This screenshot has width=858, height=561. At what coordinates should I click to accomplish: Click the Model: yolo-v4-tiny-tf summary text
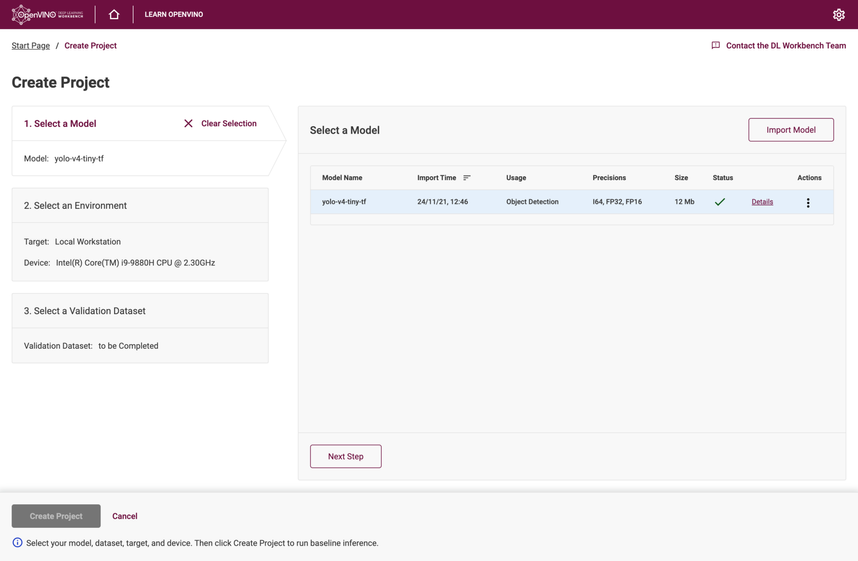(63, 159)
